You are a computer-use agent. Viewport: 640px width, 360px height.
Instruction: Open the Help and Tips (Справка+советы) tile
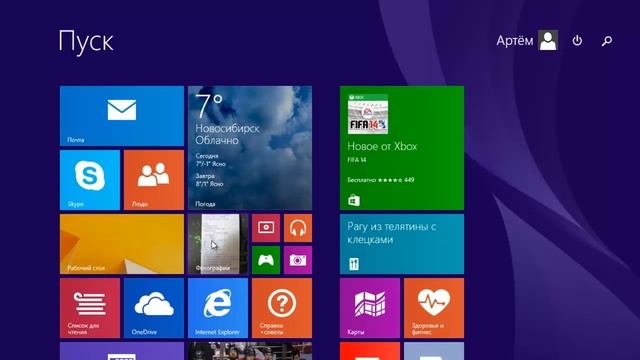point(282,308)
